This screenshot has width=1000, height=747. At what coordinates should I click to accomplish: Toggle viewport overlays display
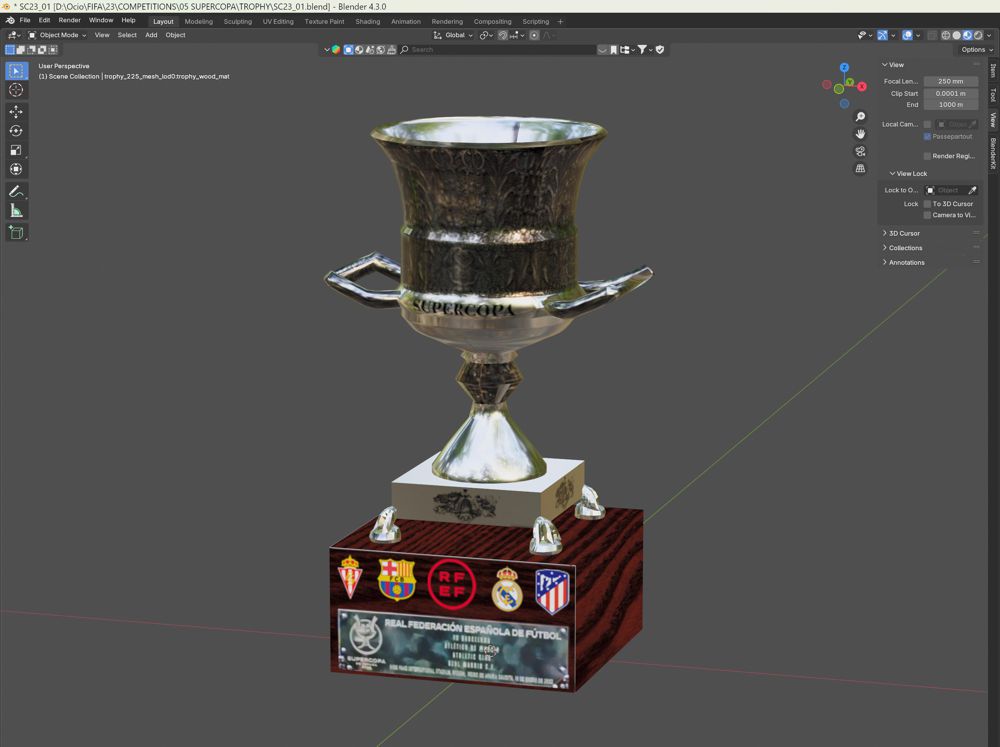pyautogui.click(x=908, y=35)
